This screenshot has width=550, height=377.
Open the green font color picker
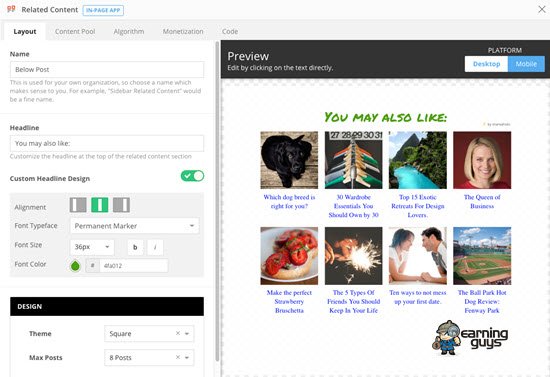click(75, 266)
